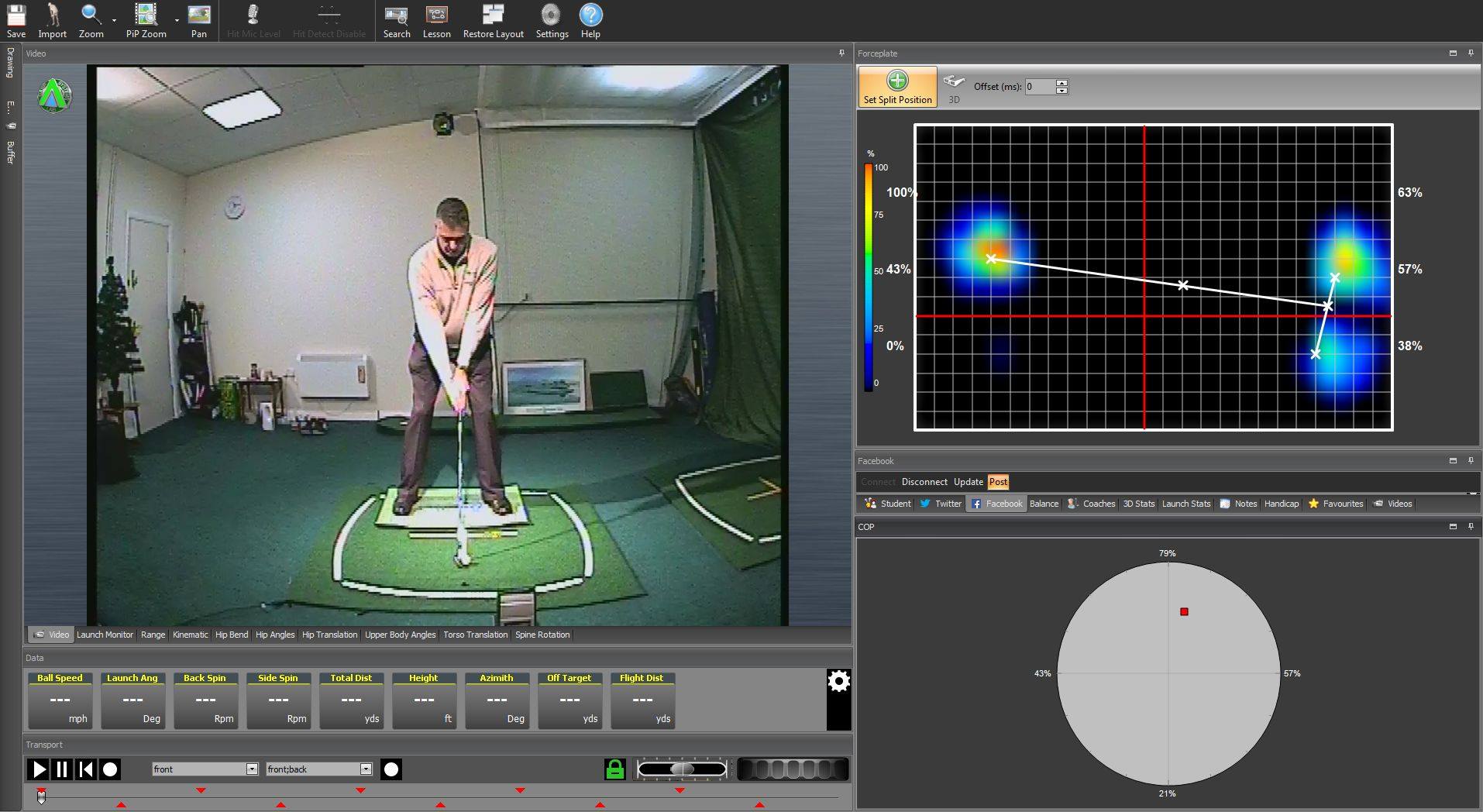
Task: Open the Import video tool
Action: (53, 21)
